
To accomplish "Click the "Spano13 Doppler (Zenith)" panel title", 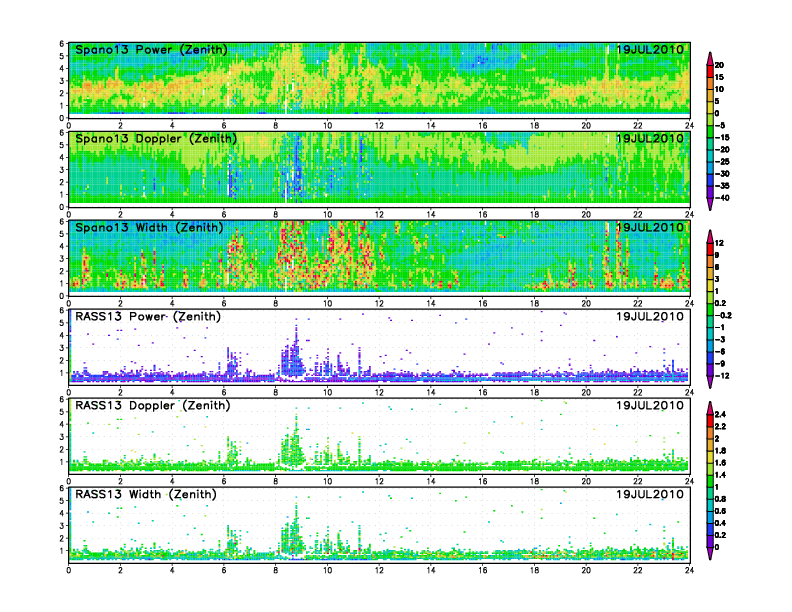I will pos(156,138).
